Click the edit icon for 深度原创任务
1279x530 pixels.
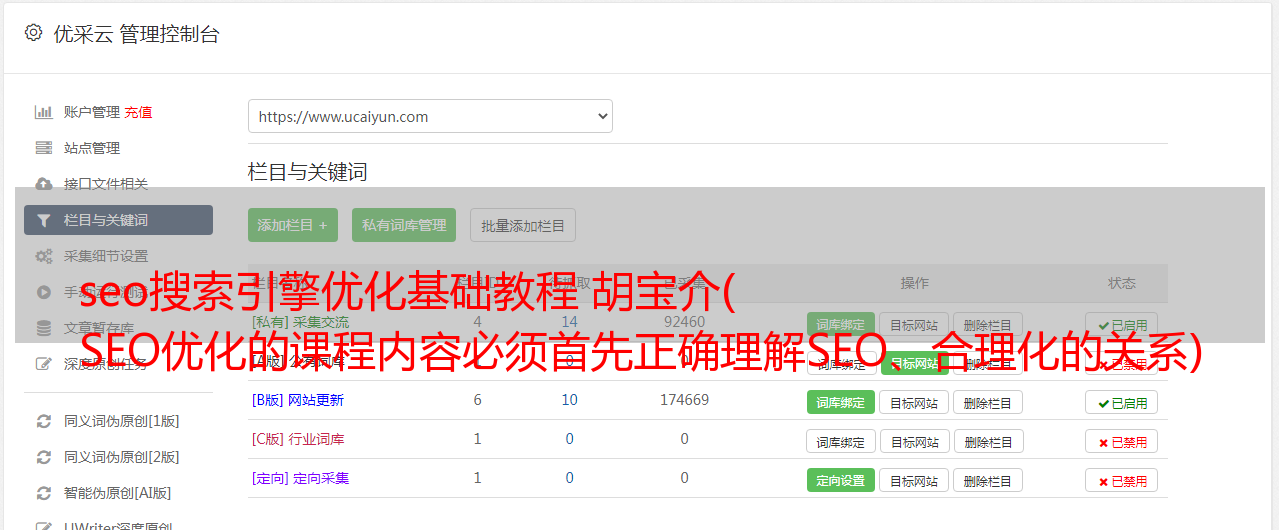click(x=44, y=364)
